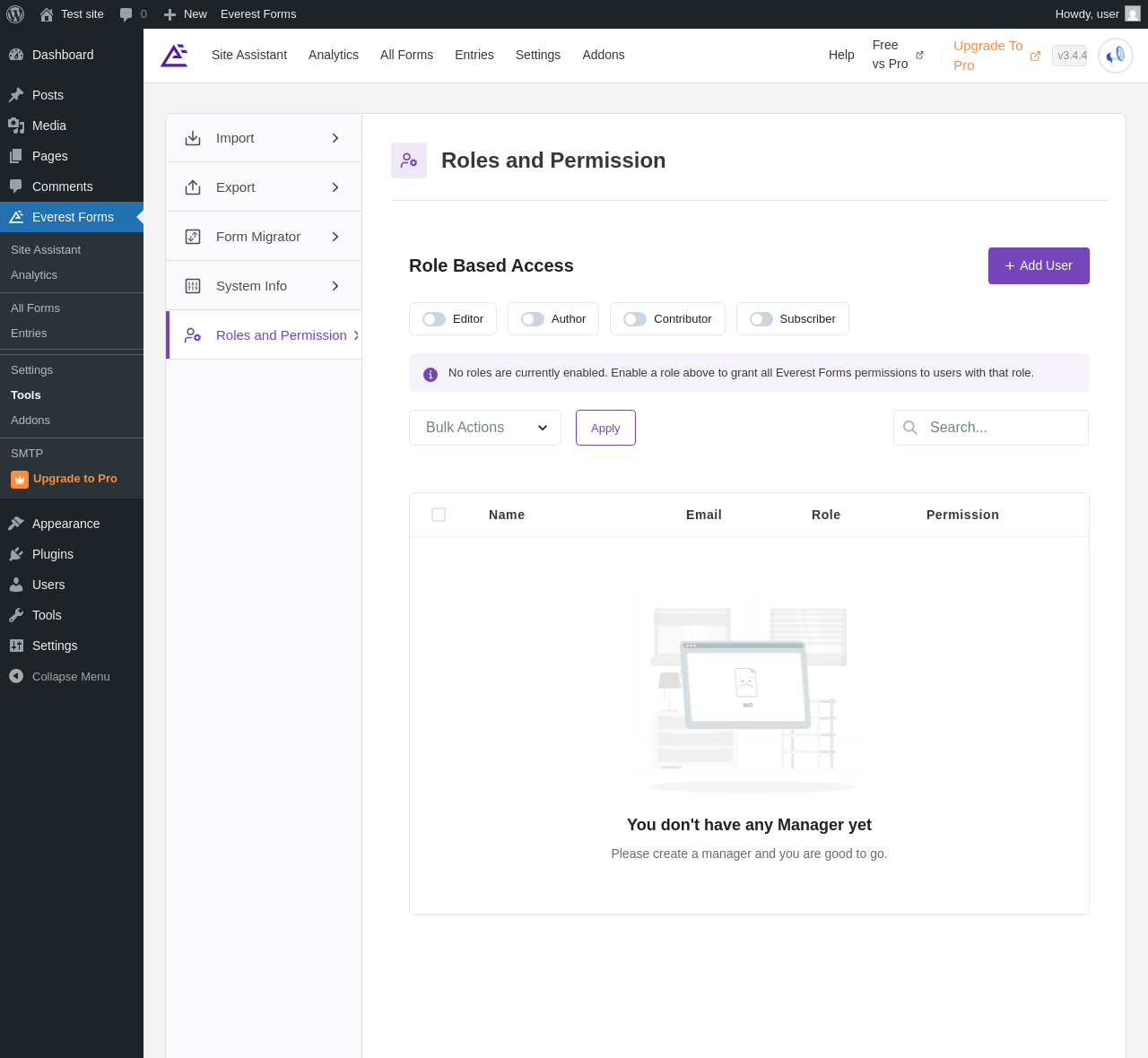Click the Everest Forms logo icon
This screenshot has width=1148, height=1058.
click(x=174, y=56)
